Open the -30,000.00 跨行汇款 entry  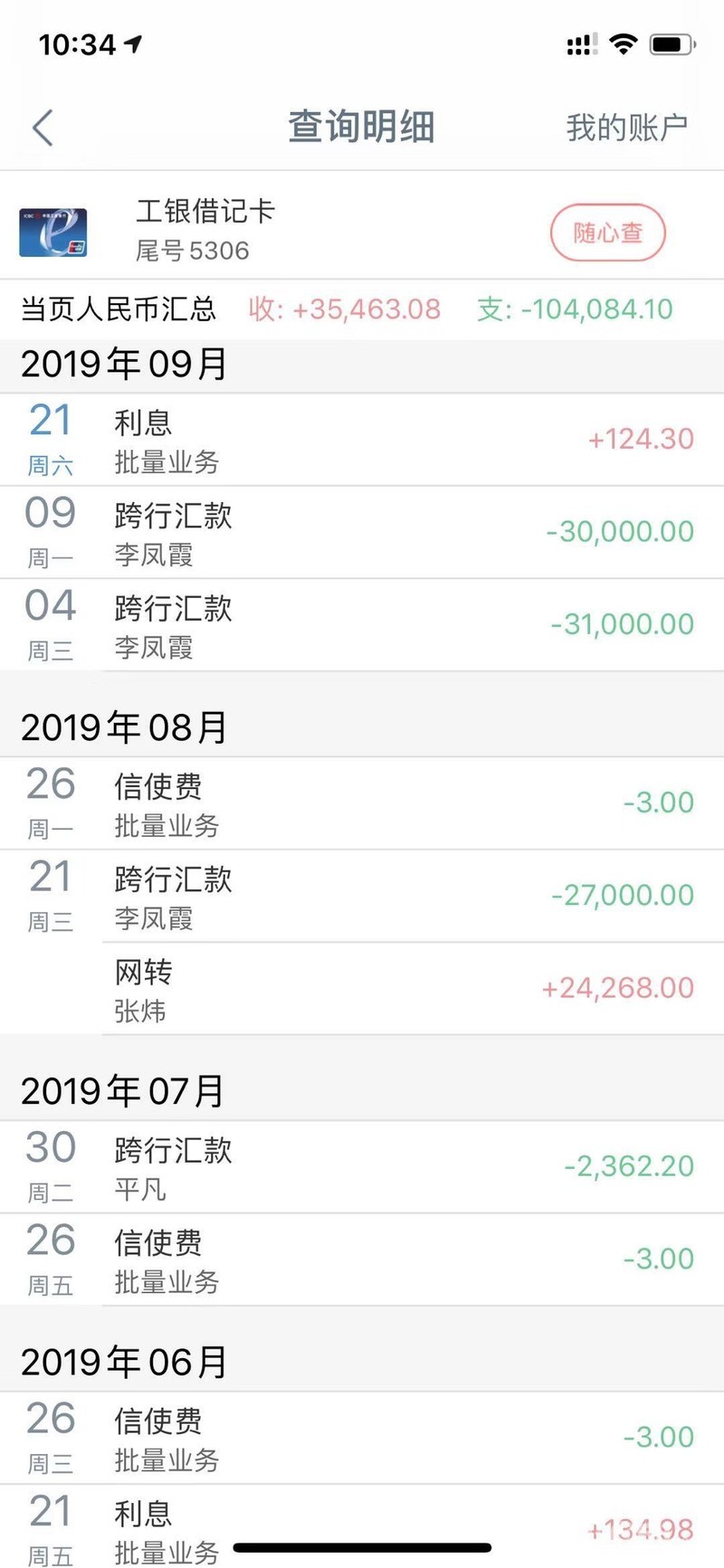[x=362, y=532]
